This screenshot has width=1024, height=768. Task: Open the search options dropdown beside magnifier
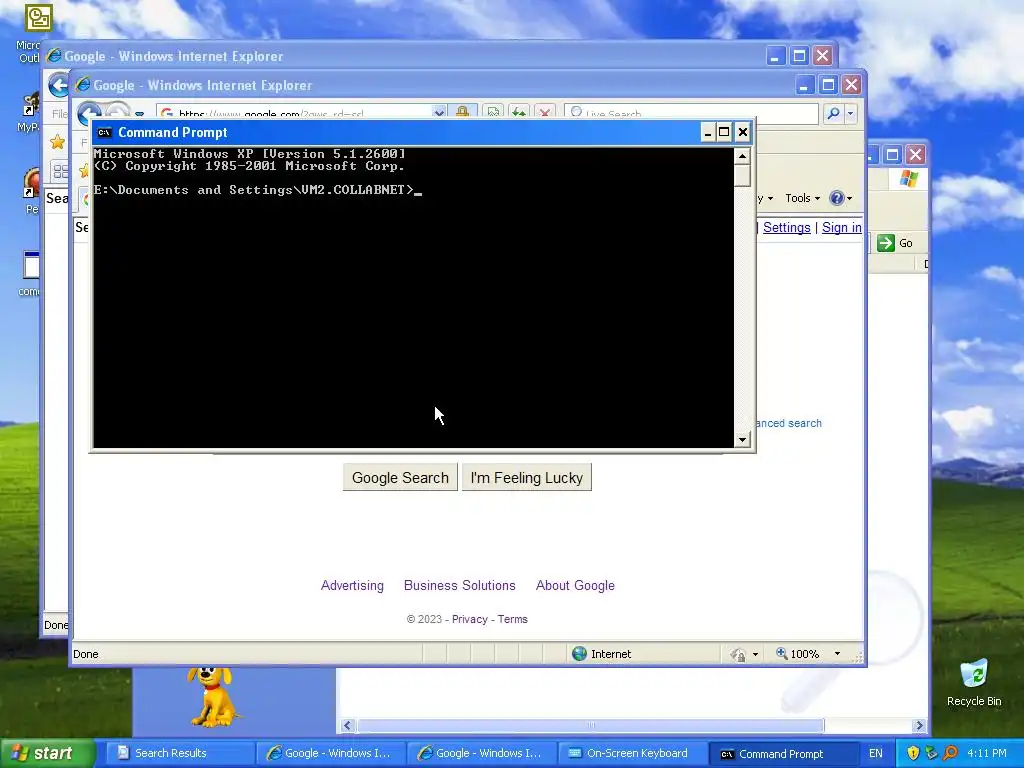850,114
